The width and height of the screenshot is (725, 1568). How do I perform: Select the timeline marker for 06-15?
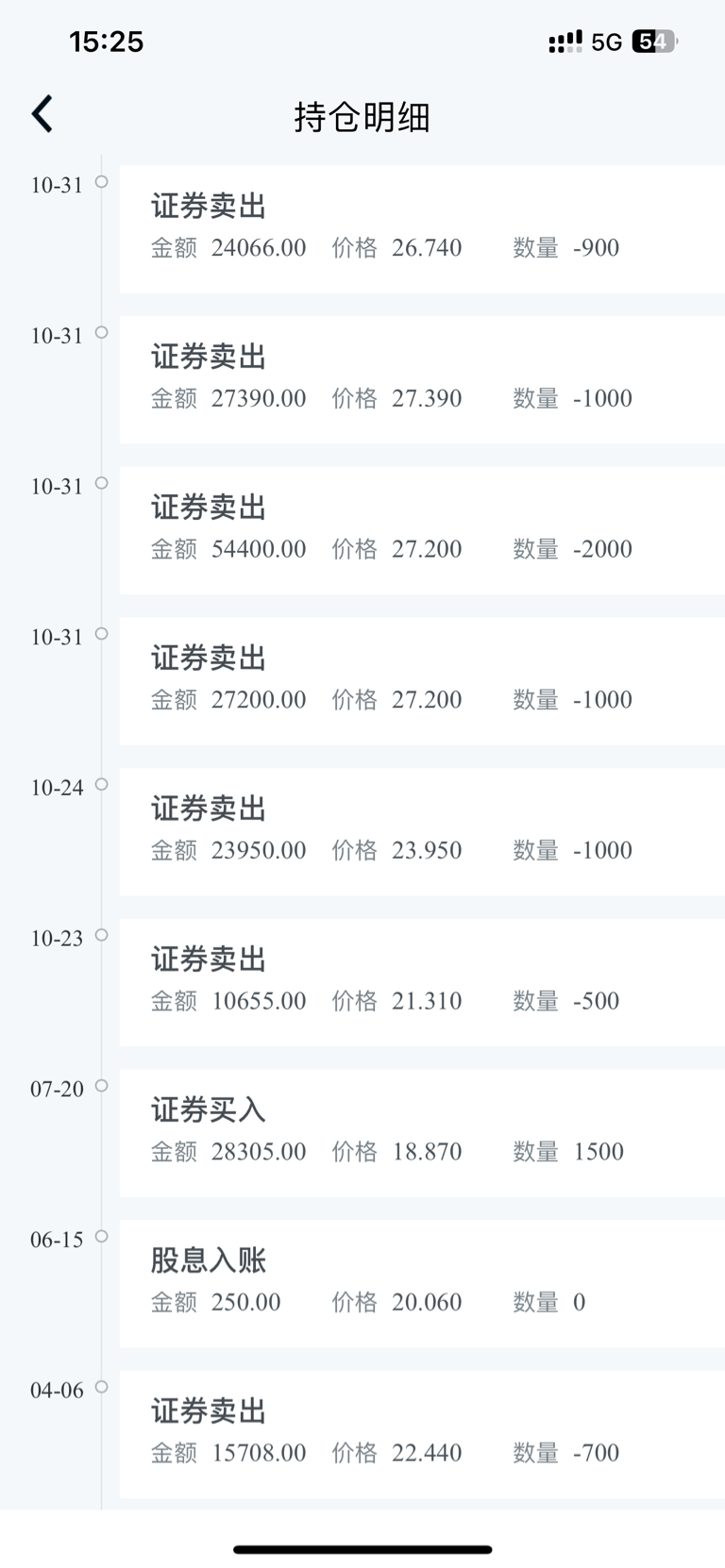[102, 1236]
